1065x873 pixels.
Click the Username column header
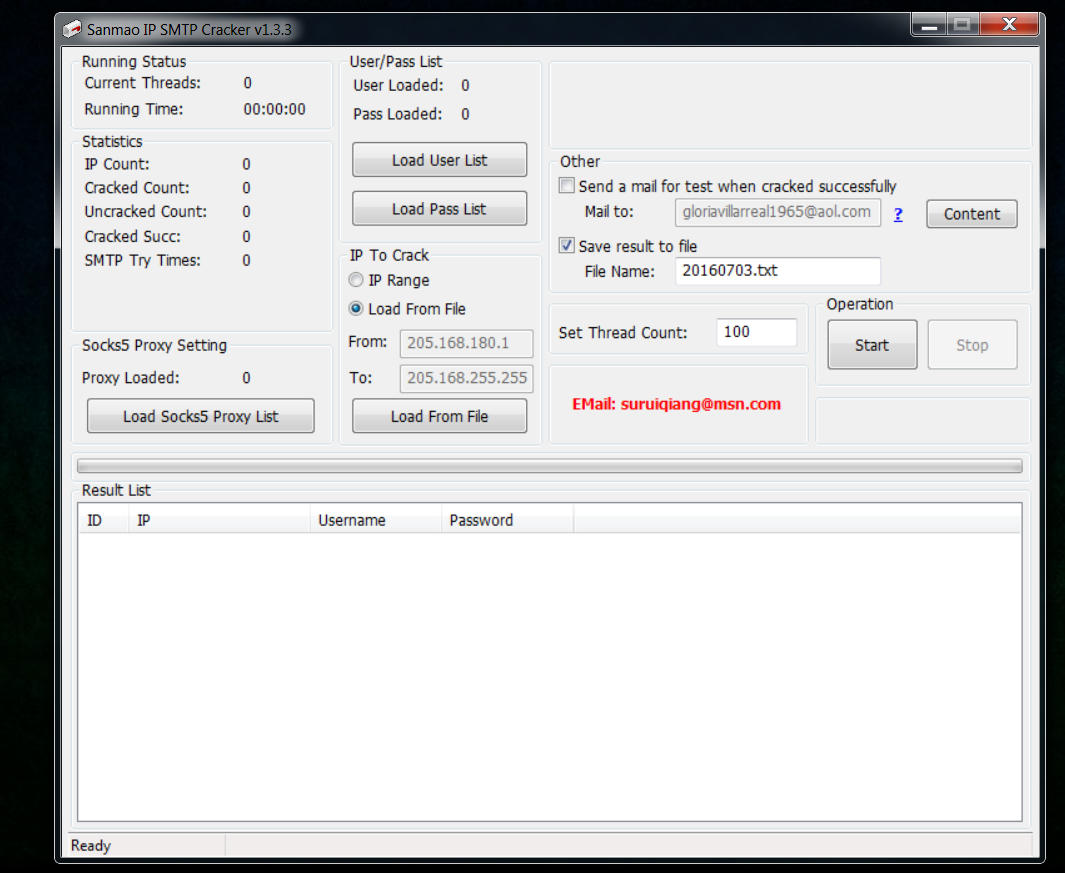point(375,519)
